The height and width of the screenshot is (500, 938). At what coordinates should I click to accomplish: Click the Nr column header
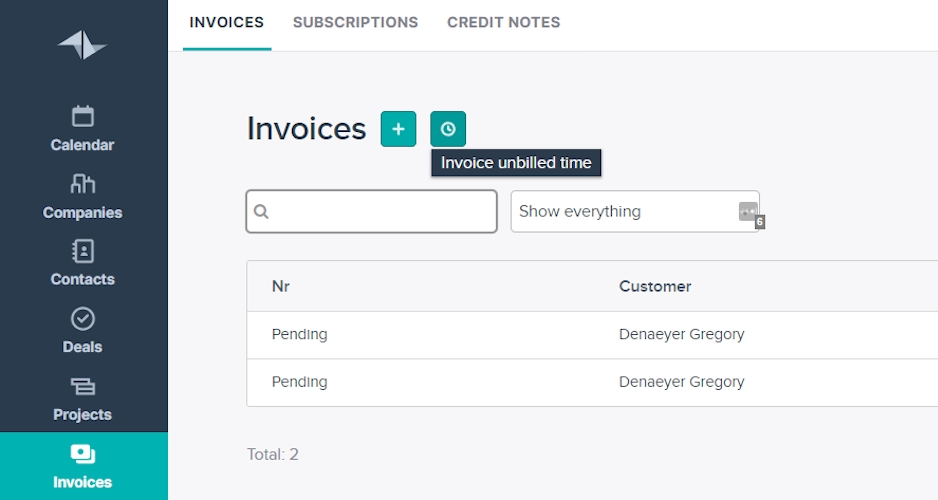point(281,286)
